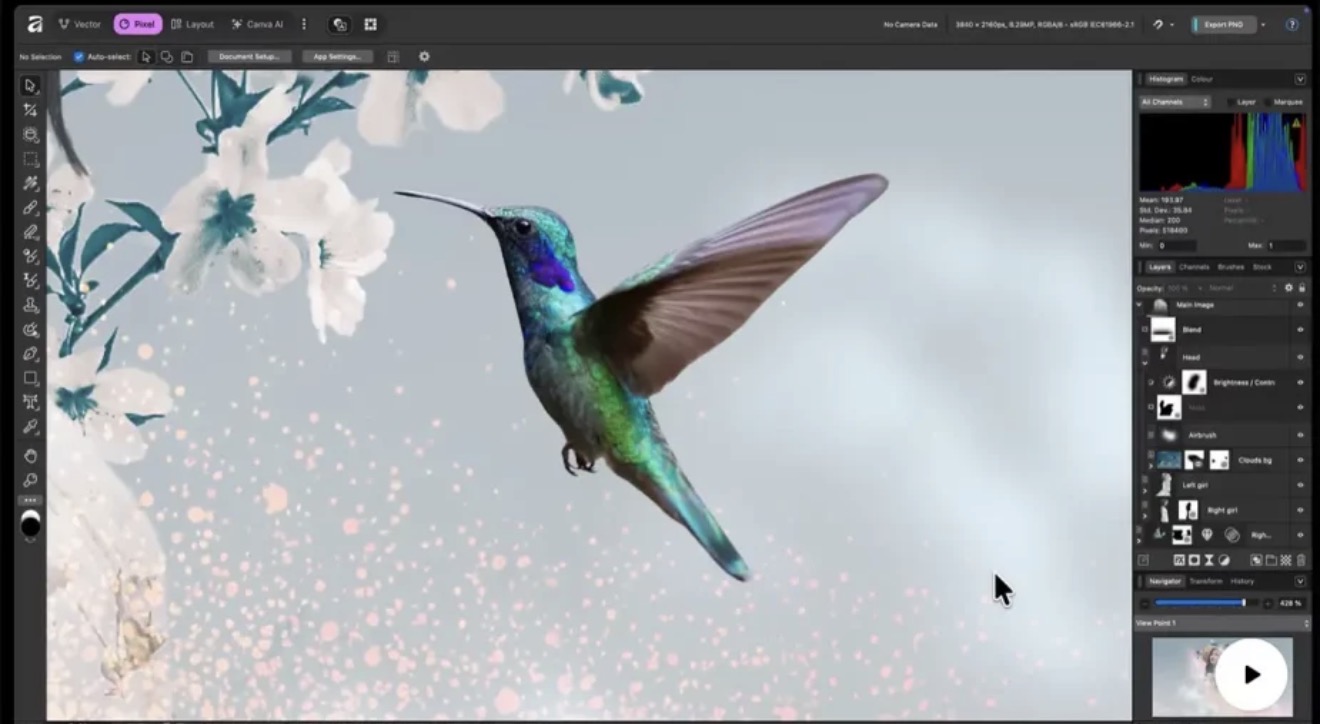Switch to the Channels tab
Image resolution: width=1320 pixels, height=724 pixels.
coord(1196,267)
